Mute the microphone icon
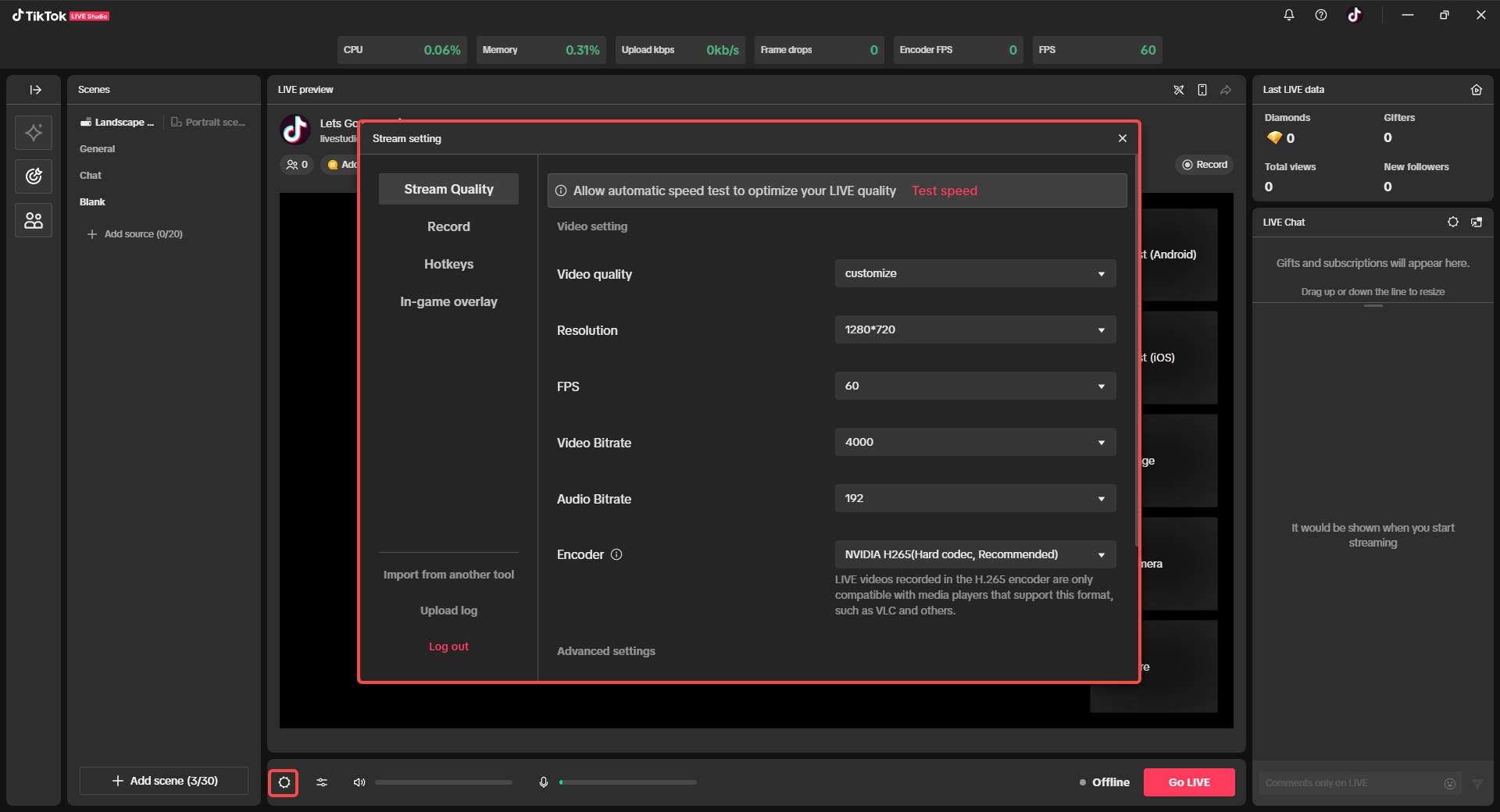1500x812 pixels. (x=544, y=782)
